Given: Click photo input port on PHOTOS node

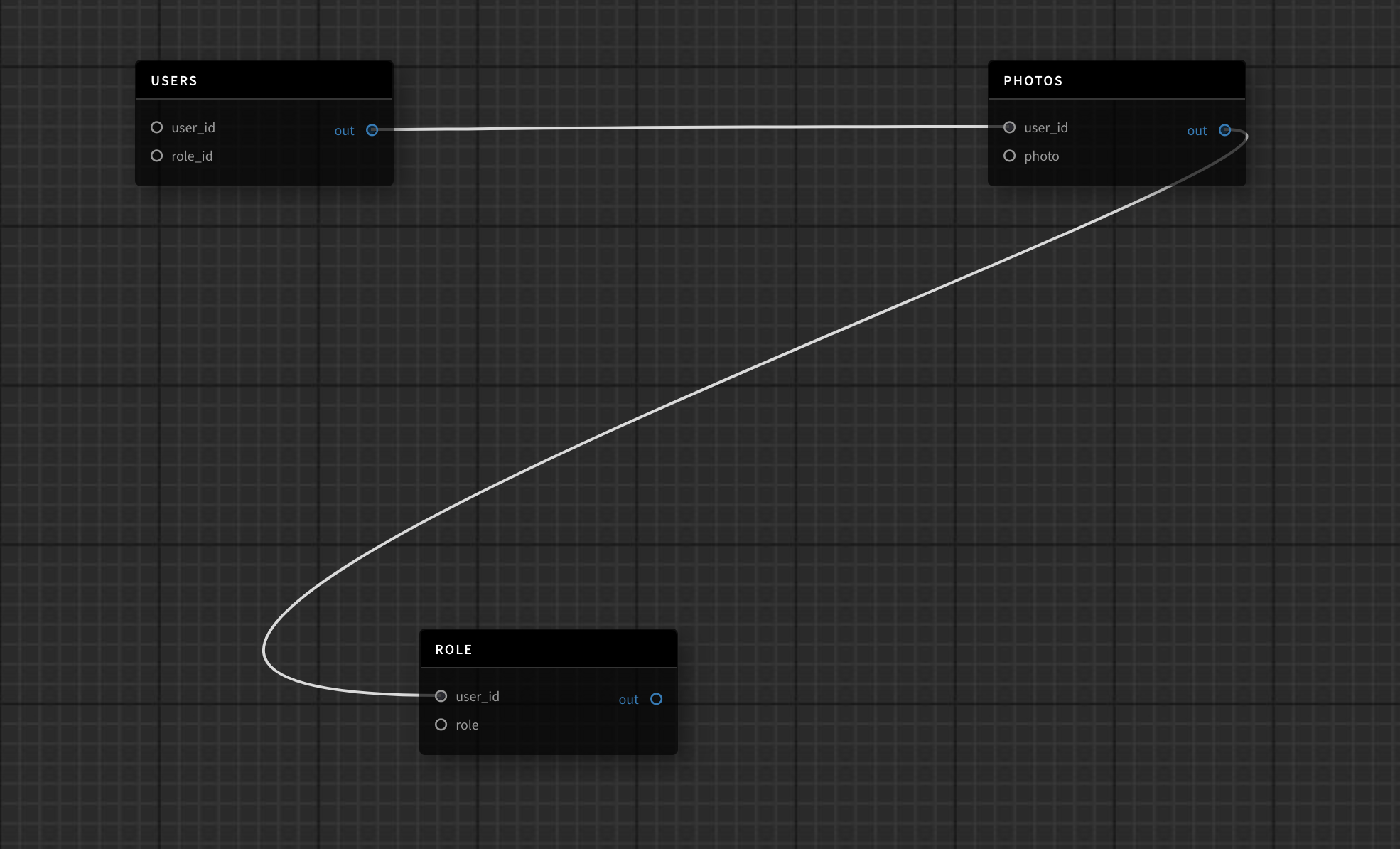Looking at the screenshot, I should point(1009,156).
